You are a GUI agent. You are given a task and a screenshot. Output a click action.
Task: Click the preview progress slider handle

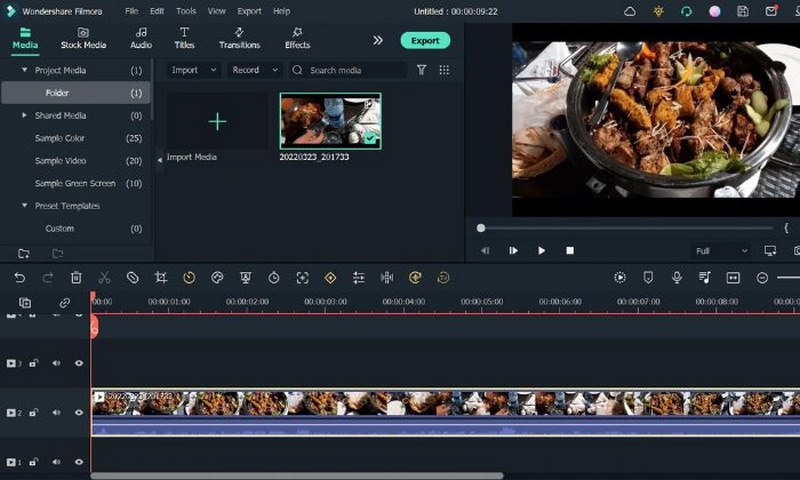[x=481, y=228]
